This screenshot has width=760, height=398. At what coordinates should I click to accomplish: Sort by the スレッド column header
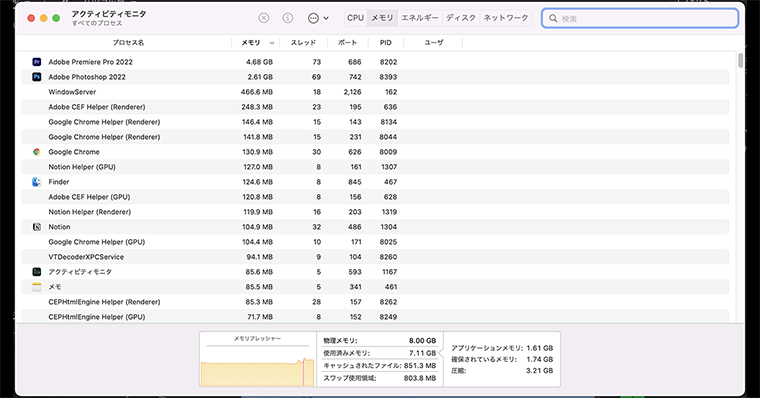(x=303, y=43)
